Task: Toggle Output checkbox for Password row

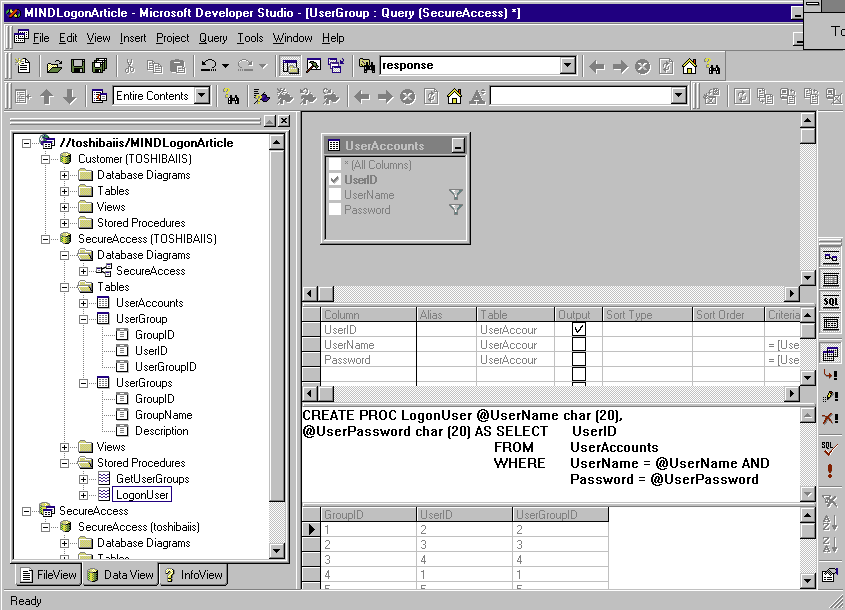Action: point(578,360)
